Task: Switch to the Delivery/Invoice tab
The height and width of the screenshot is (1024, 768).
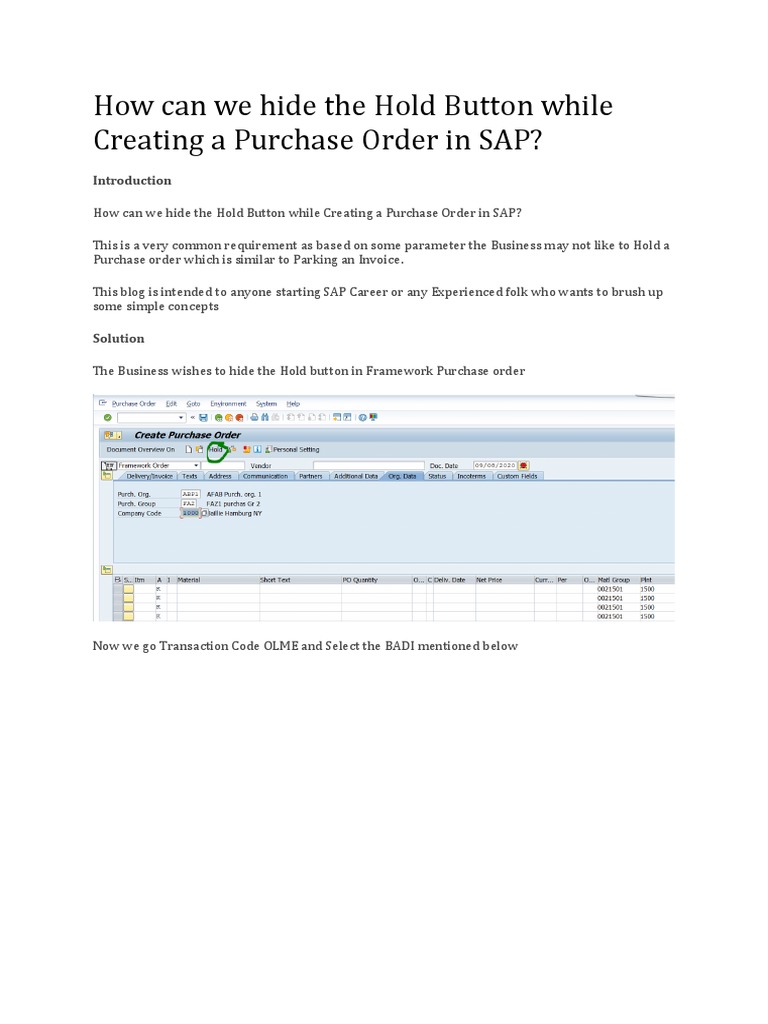Action: [149, 476]
